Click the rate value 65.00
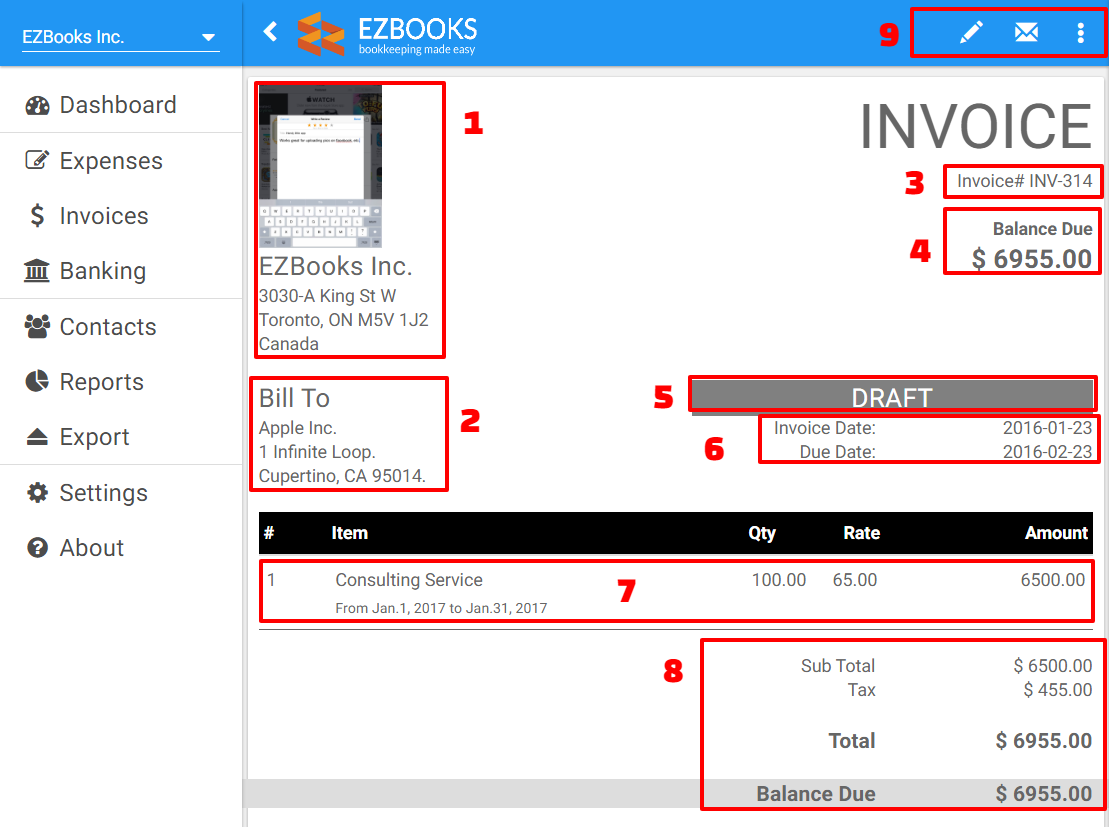Viewport: 1109px width, 827px height. 854,580
